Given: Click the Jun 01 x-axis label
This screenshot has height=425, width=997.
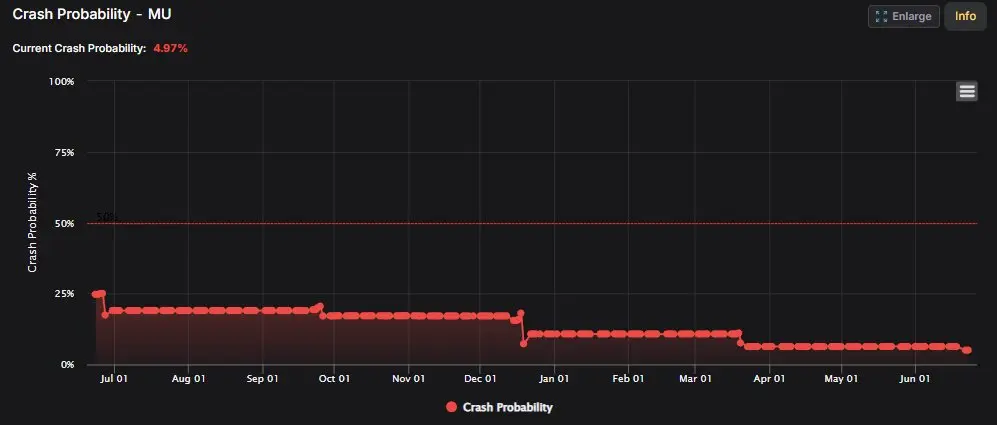Looking at the screenshot, I should [915, 379].
